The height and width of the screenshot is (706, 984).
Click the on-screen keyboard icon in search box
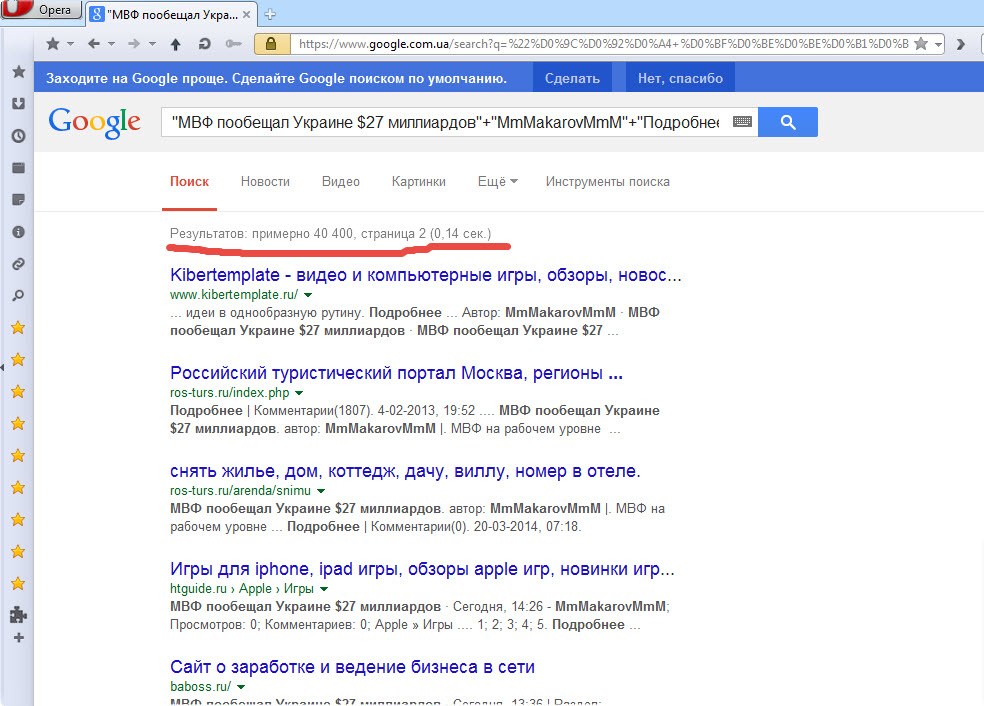741,122
